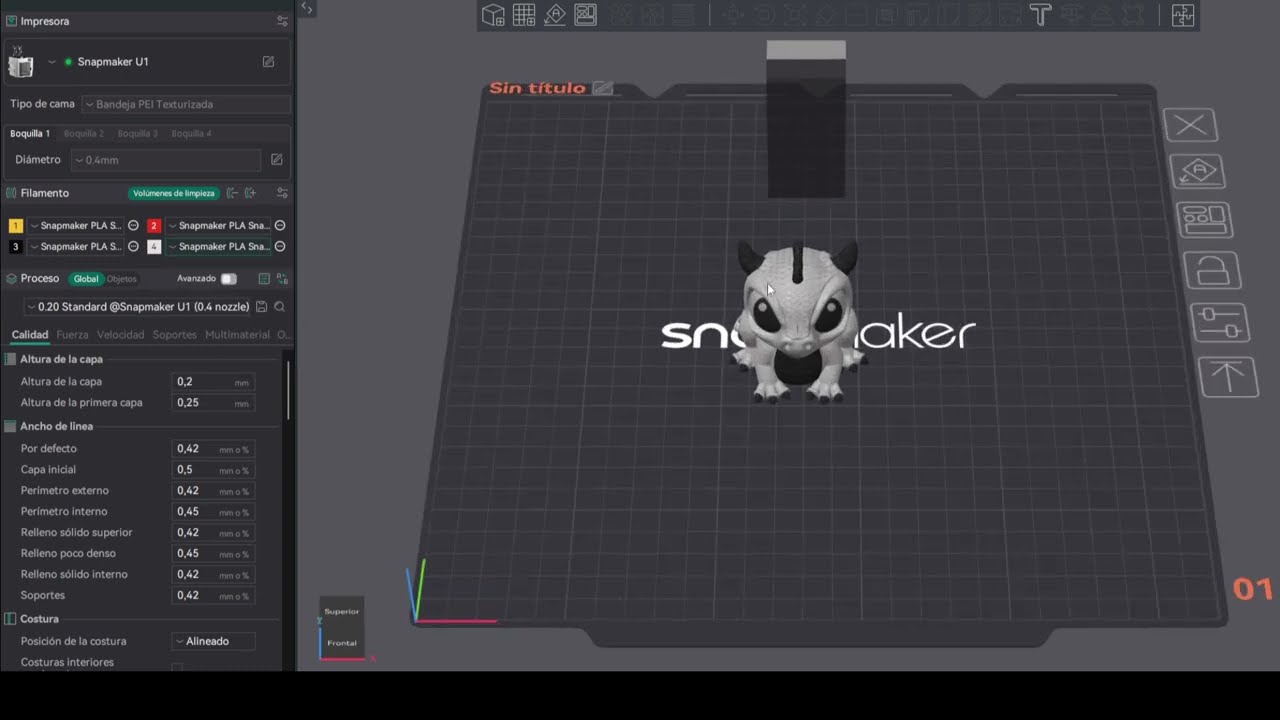
Task: Switch to the Multimaterial tab
Action: tap(237, 335)
